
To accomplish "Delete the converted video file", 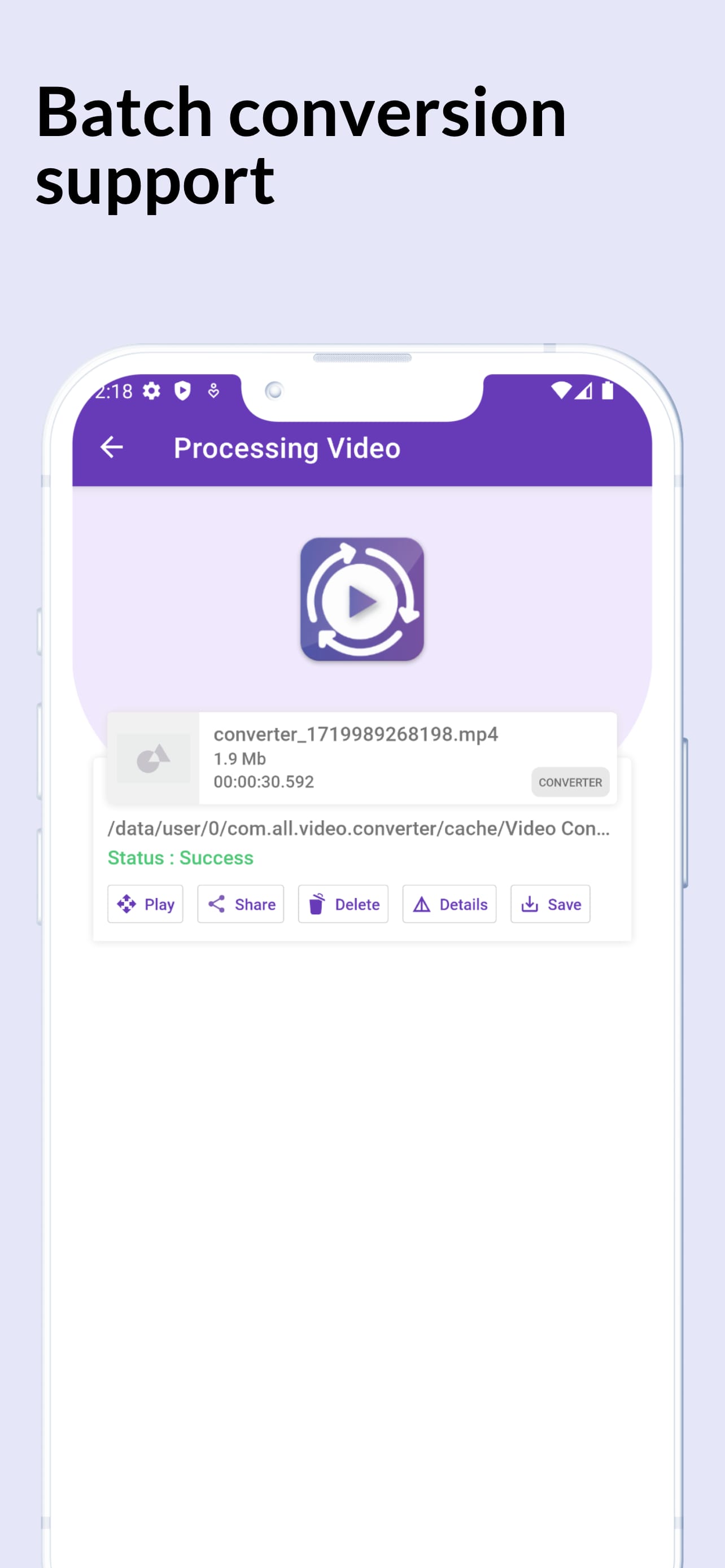I will (x=343, y=904).
